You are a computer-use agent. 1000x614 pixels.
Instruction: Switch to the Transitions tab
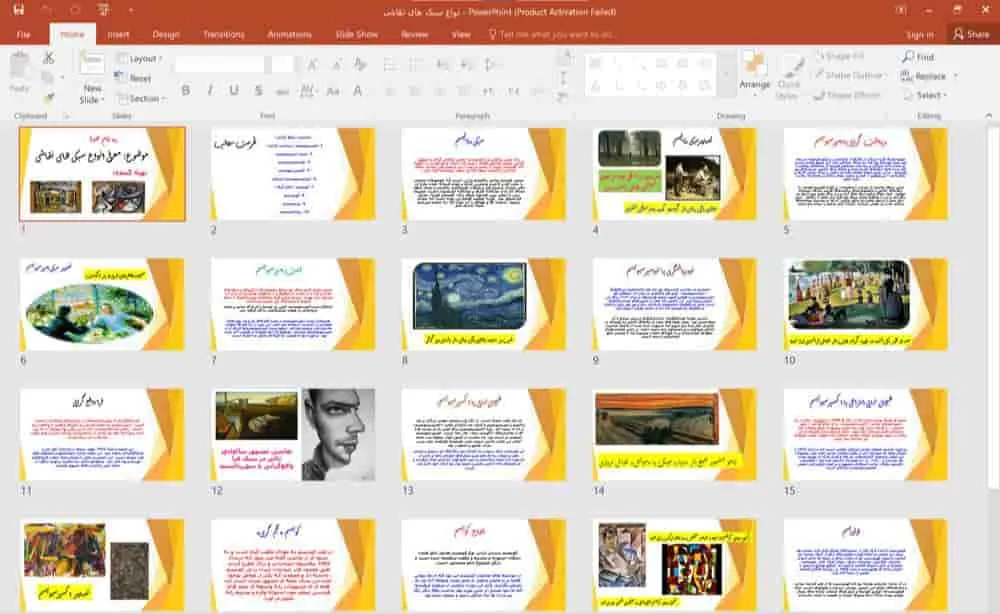pyautogui.click(x=223, y=34)
